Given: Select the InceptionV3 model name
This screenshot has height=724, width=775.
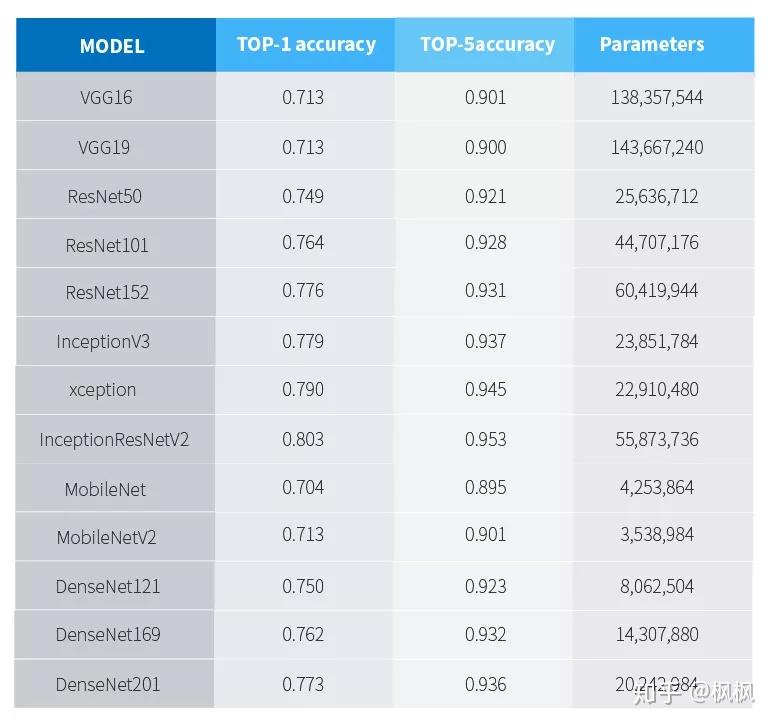Looking at the screenshot, I should coord(103,341).
